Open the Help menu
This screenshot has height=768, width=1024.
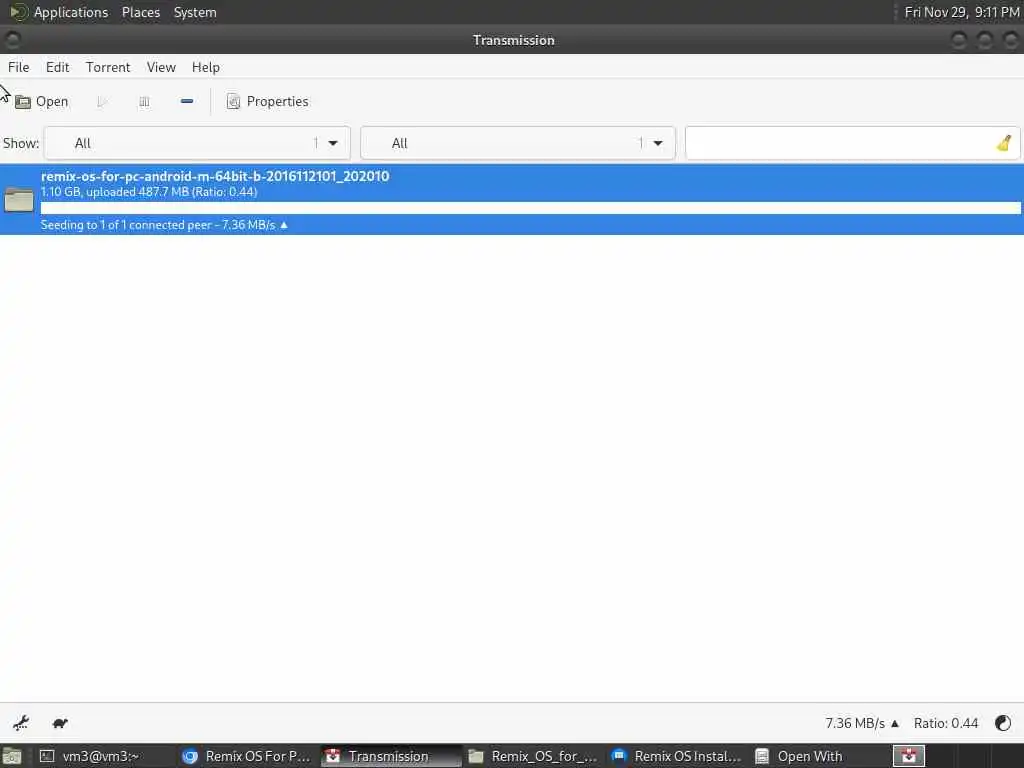point(206,67)
